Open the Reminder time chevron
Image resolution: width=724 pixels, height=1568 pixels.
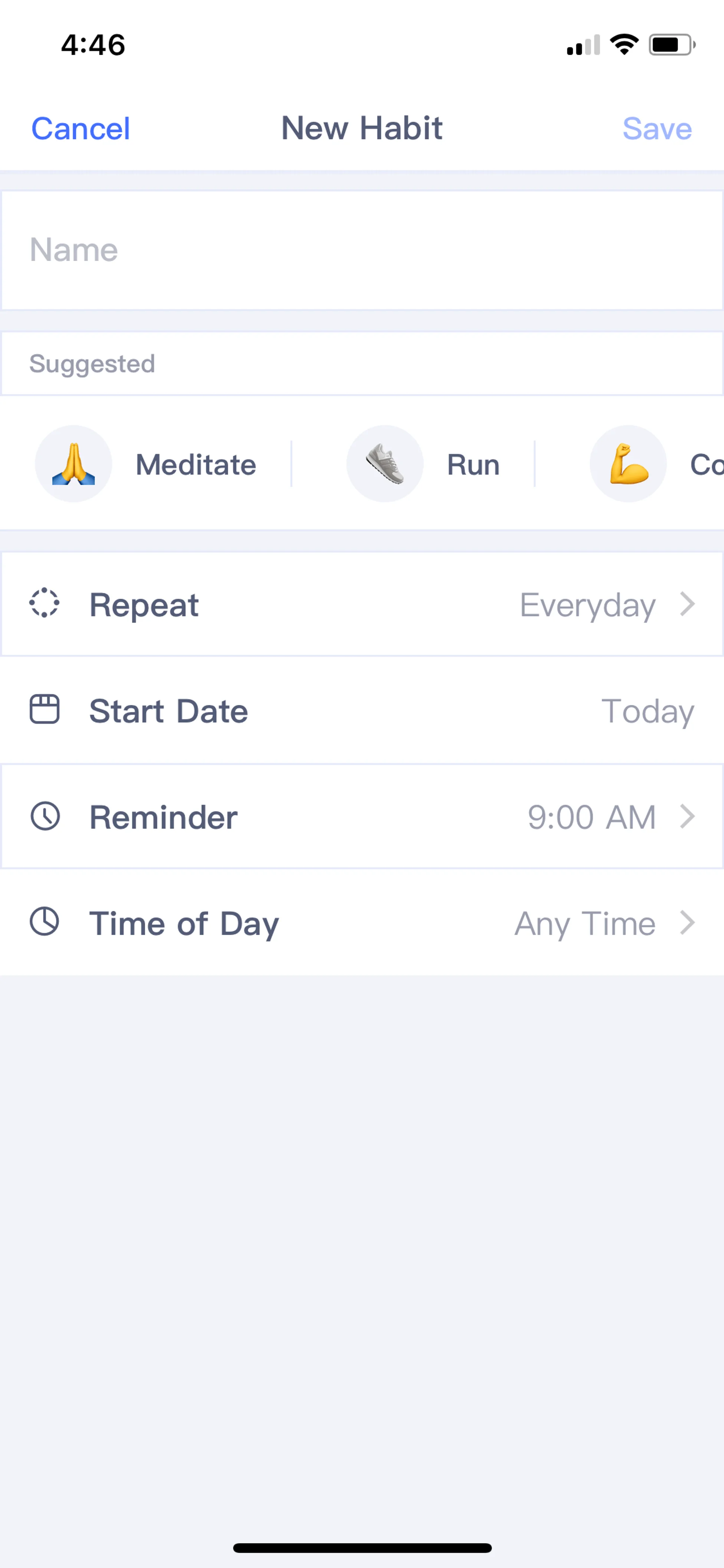click(687, 816)
